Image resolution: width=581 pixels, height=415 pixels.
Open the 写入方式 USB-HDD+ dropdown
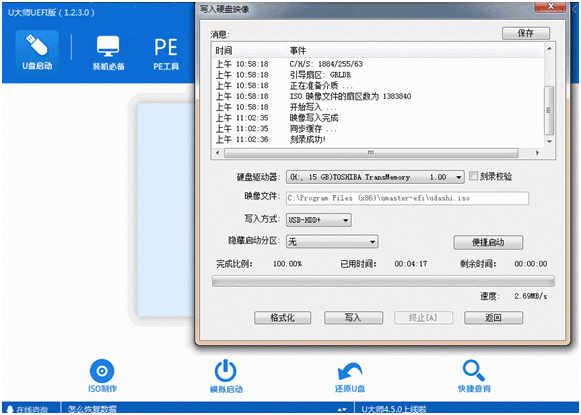tap(319, 220)
